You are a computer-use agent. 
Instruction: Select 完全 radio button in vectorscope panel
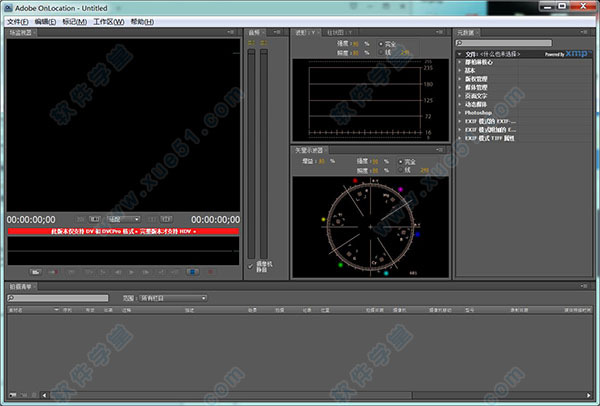pos(400,161)
